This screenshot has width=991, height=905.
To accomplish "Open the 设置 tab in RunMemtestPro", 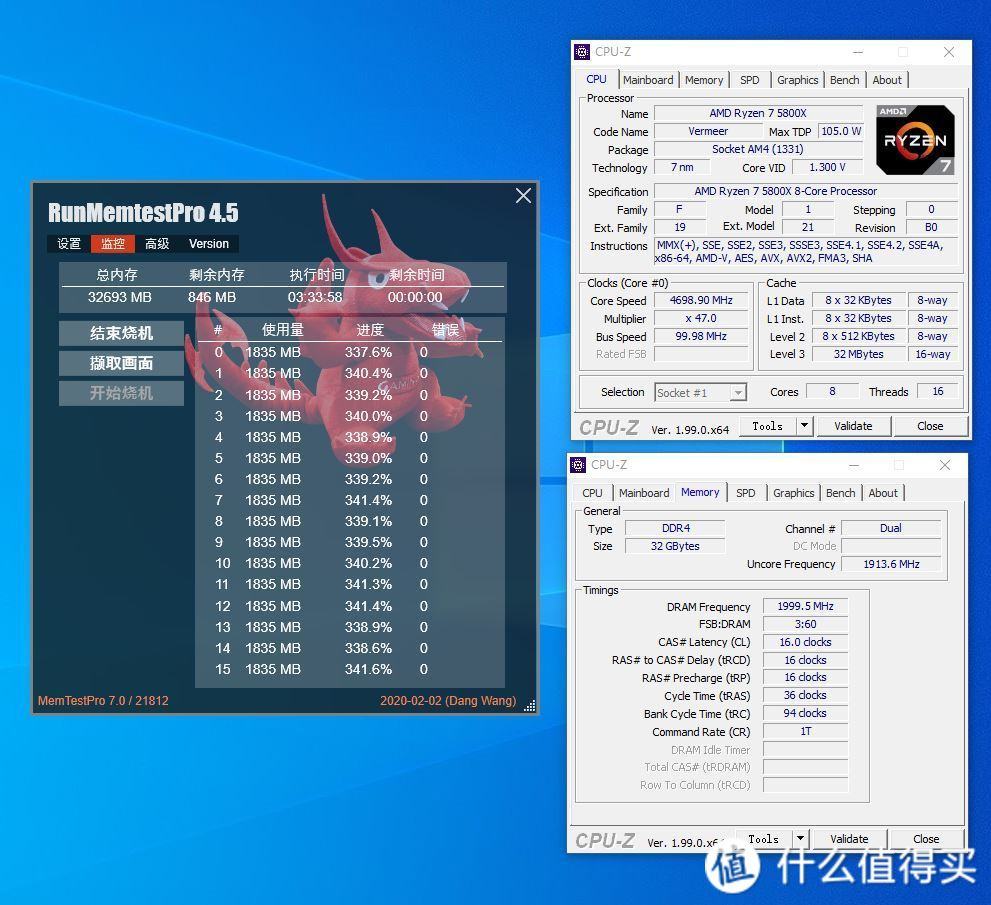I will (69, 244).
